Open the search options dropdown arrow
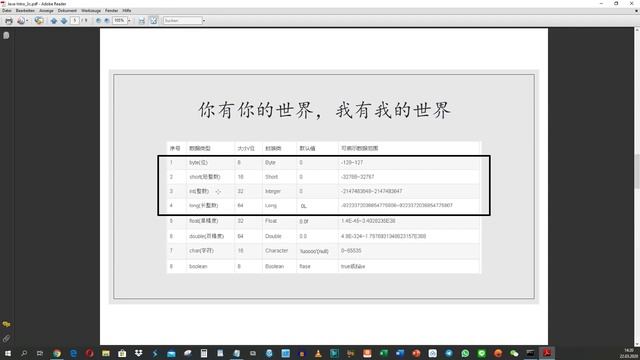The image size is (640, 360). [204, 20]
